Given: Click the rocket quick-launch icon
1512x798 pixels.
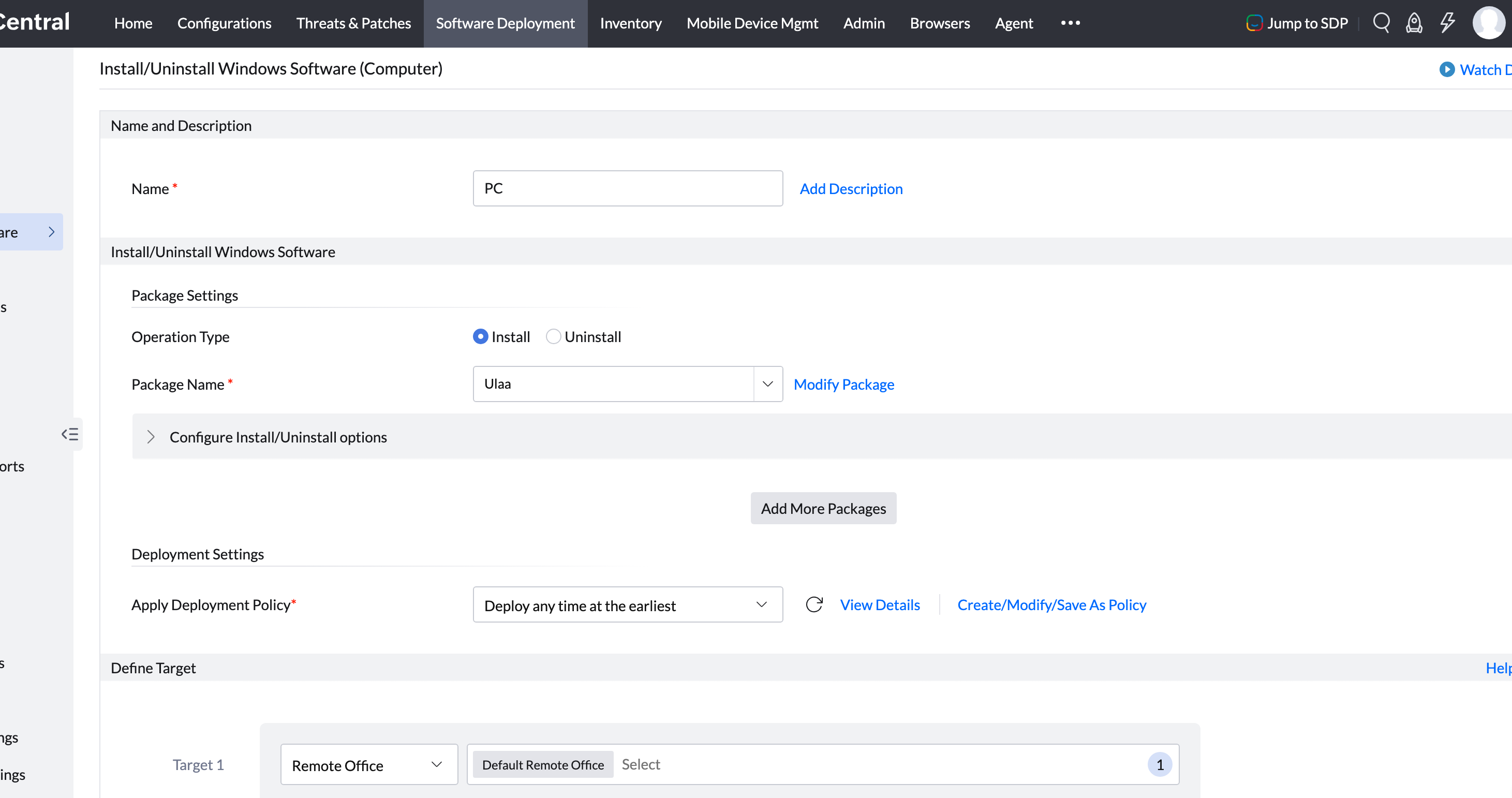Looking at the screenshot, I should [x=1414, y=23].
